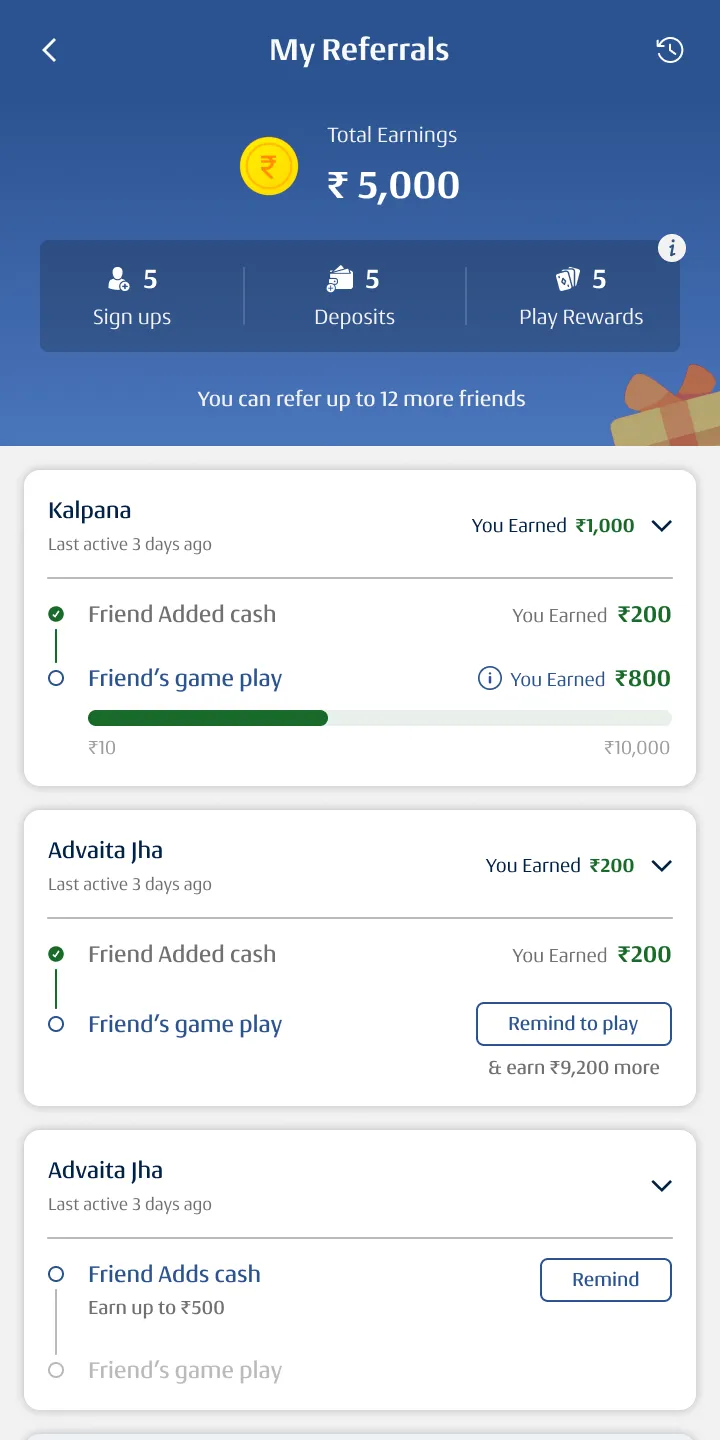Tap the Play Rewards cards icon

[x=567, y=279]
